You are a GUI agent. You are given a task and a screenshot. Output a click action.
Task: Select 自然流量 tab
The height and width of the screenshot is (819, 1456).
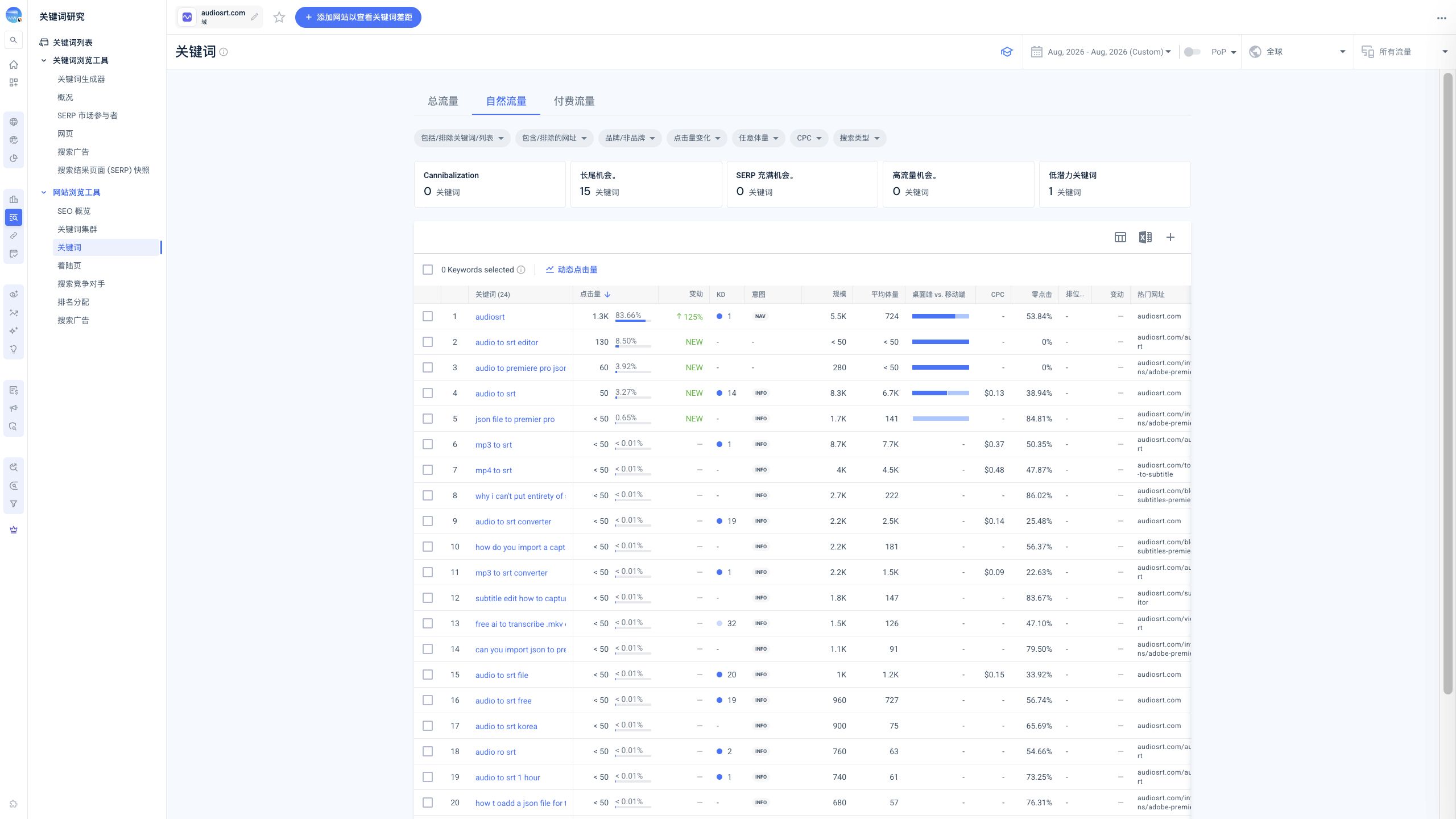coord(506,101)
